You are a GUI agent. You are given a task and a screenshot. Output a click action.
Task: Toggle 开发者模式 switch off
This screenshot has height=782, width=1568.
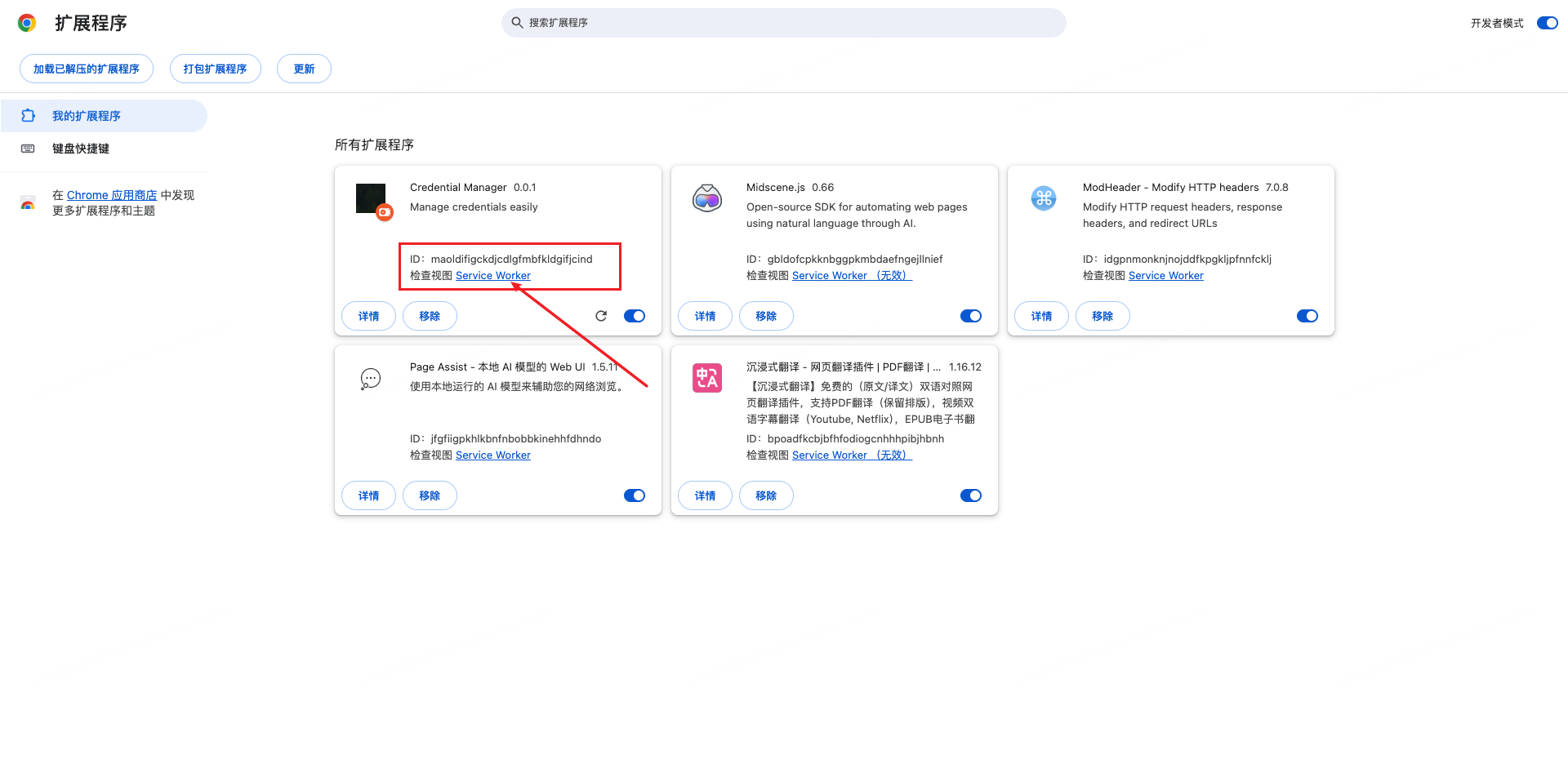(x=1547, y=23)
